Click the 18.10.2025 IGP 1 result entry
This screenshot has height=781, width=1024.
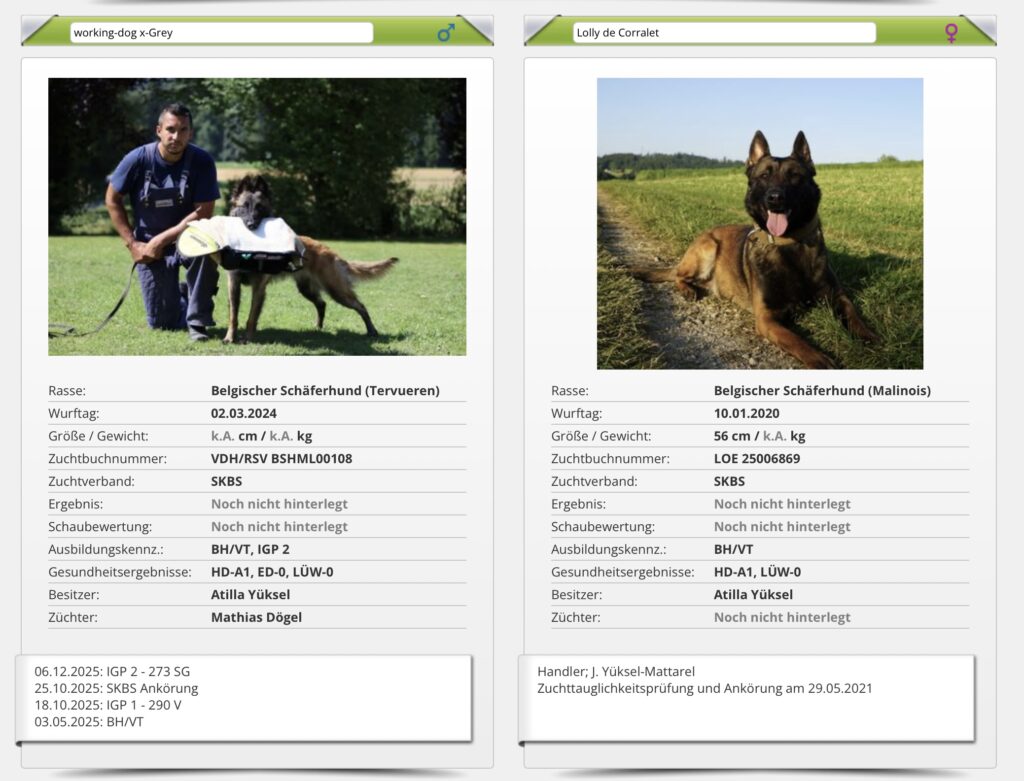pos(108,705)
